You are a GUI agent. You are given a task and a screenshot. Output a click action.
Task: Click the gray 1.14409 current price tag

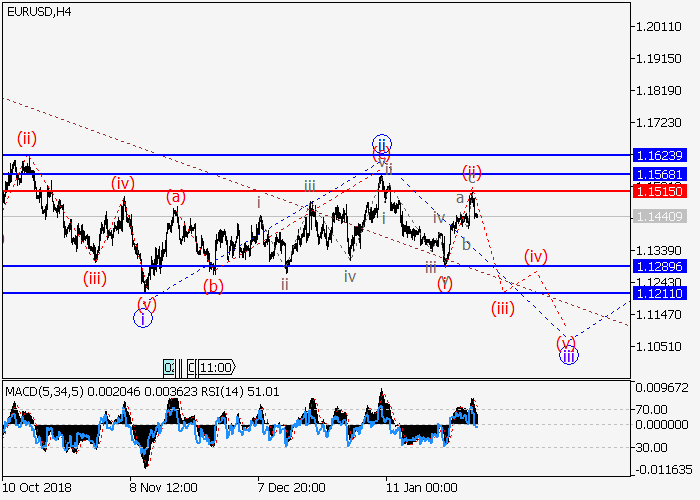click(x=658, y=216)
